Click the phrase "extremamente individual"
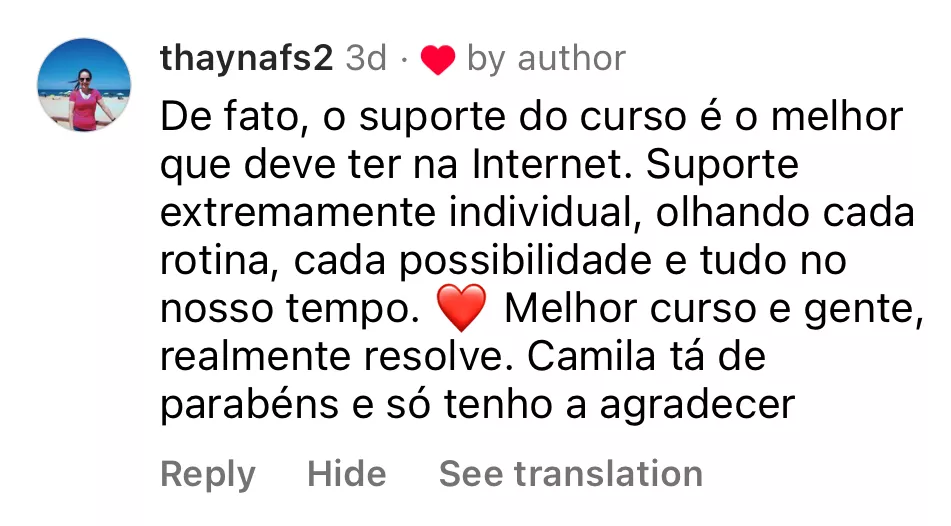The height and width of the screenshot is (526, 951). [400, 213]
